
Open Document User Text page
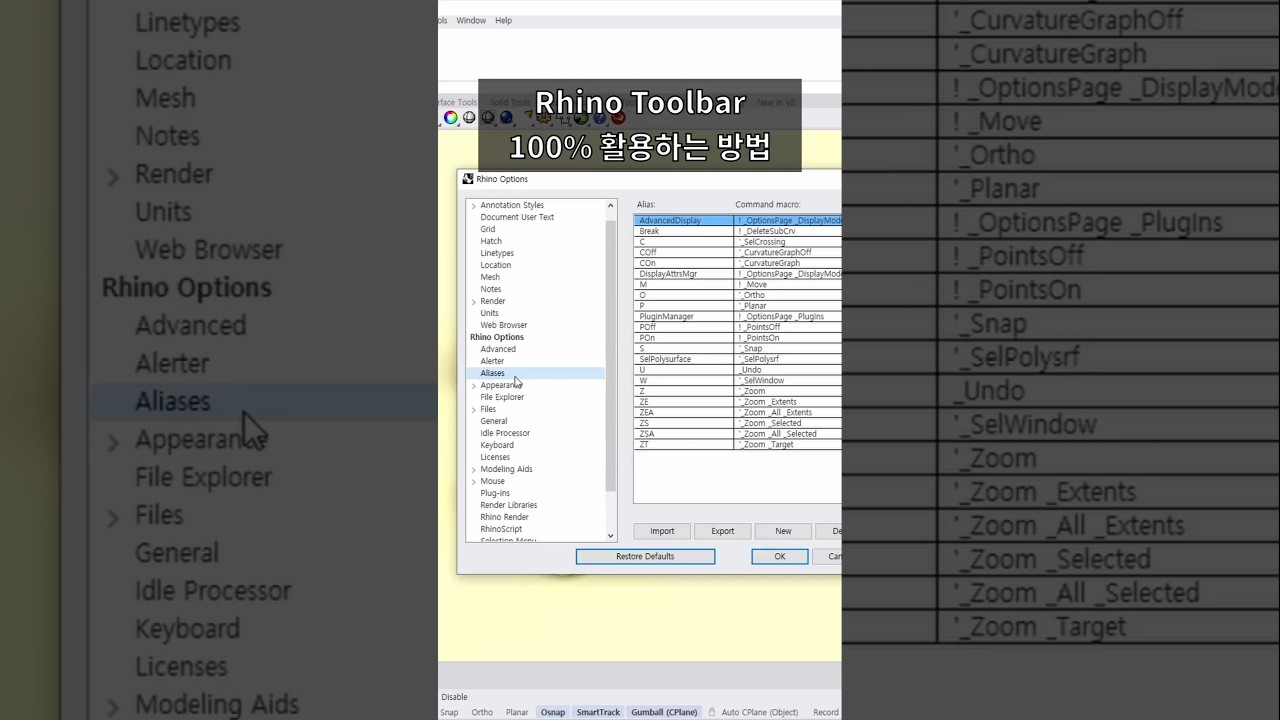click(517, 217)
